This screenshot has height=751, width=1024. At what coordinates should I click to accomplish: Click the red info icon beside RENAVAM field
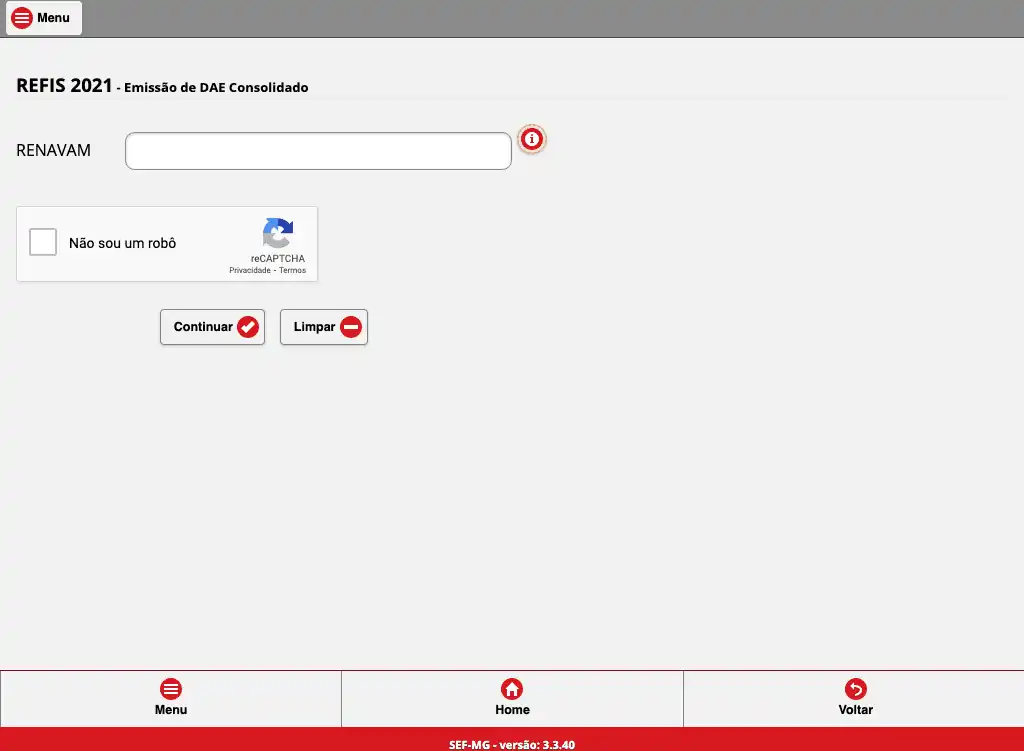click(532, 140)
